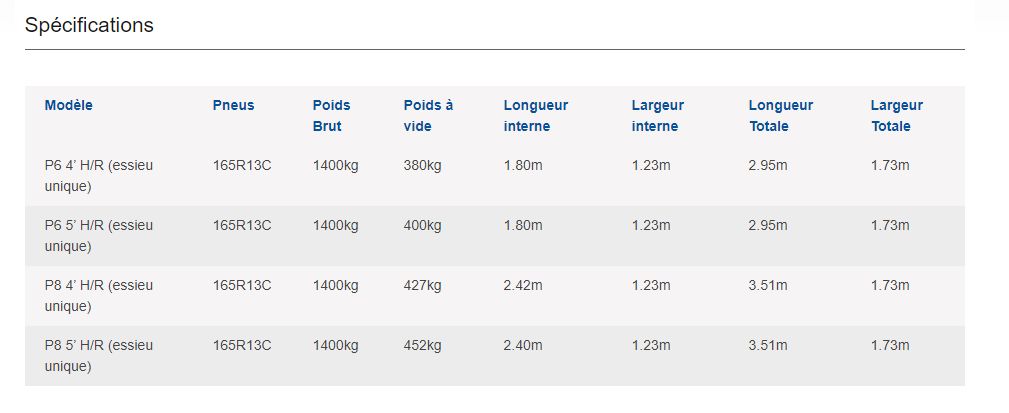Select the Modèle column header
The width and height of the screenshot is (1009, 413).
tap(68, 105)
